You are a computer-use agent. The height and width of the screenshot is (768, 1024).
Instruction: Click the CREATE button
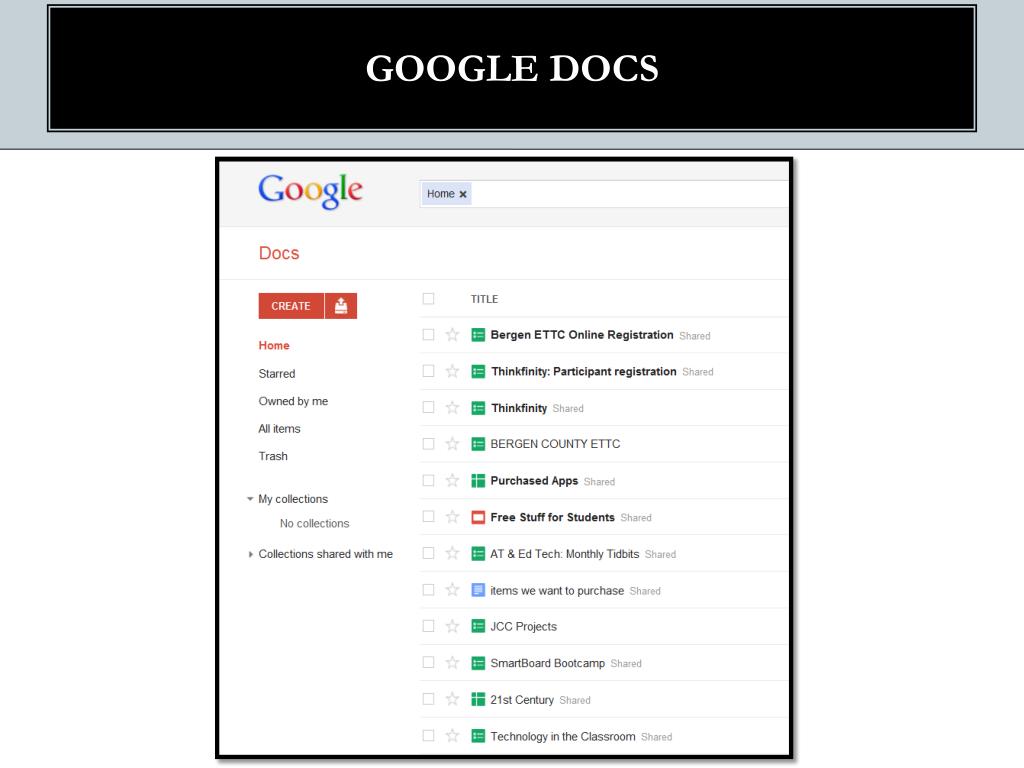click(x=291, y=306)
